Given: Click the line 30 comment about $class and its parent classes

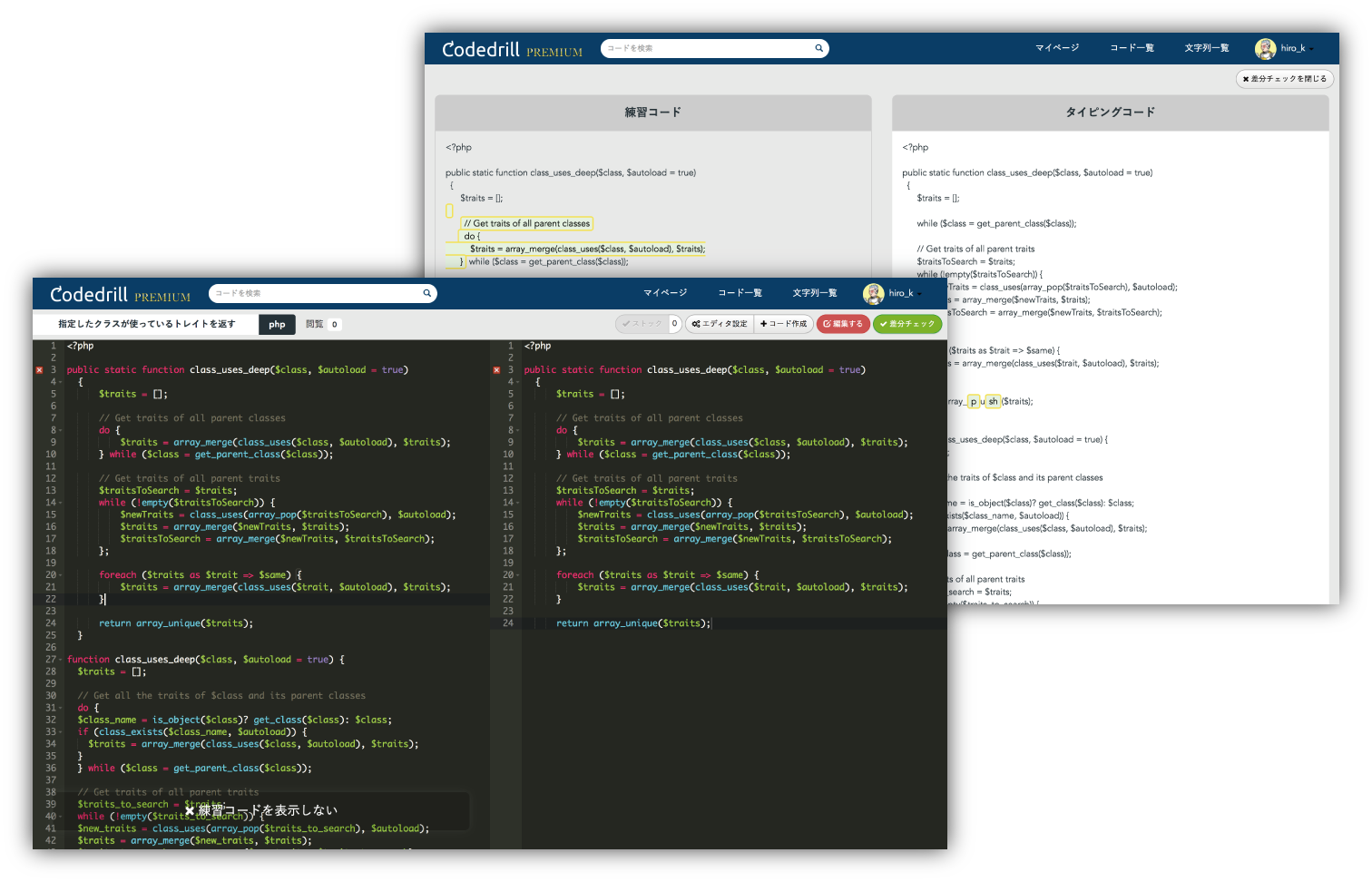Looking at the screenshot, I should click(x=221, y=696).
